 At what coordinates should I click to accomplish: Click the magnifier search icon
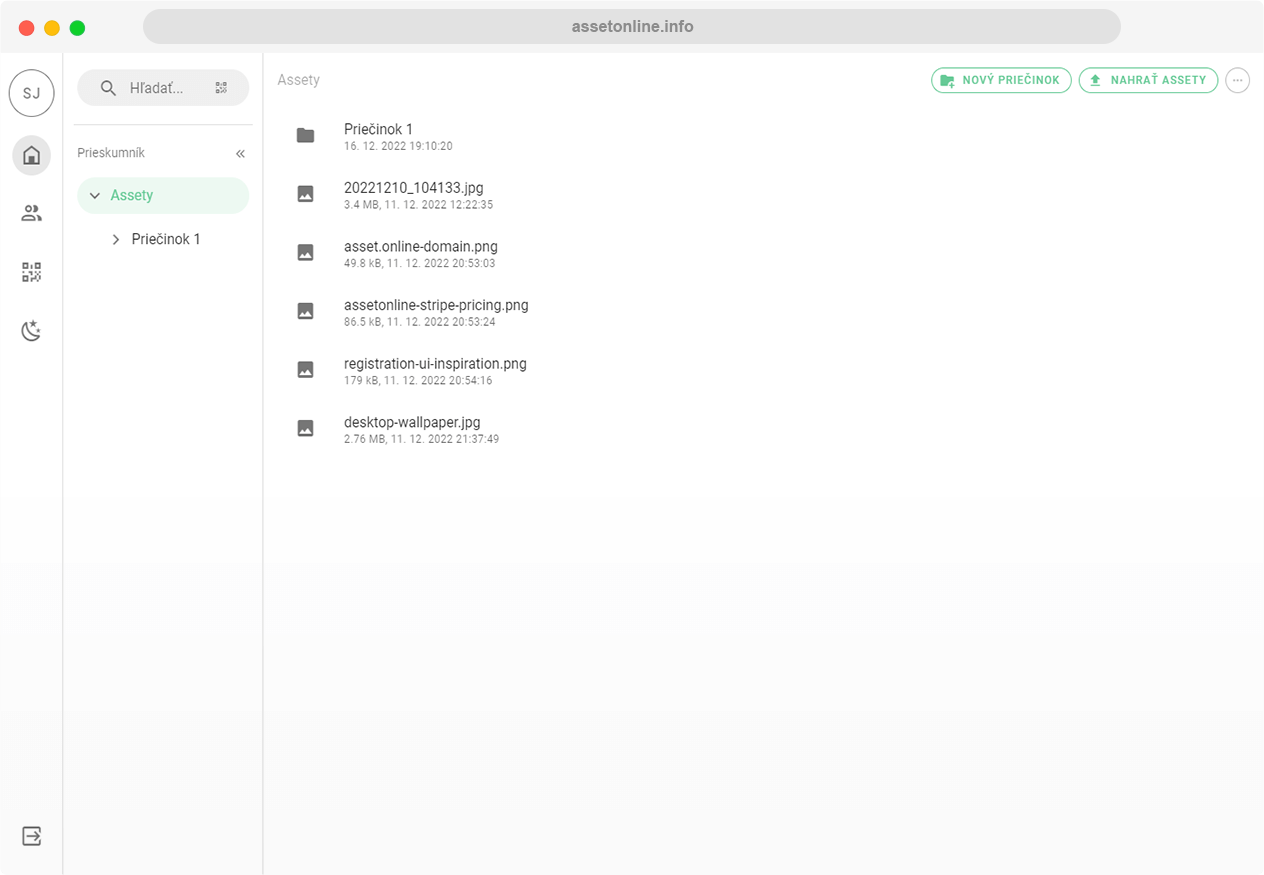(x=108, y=88)
